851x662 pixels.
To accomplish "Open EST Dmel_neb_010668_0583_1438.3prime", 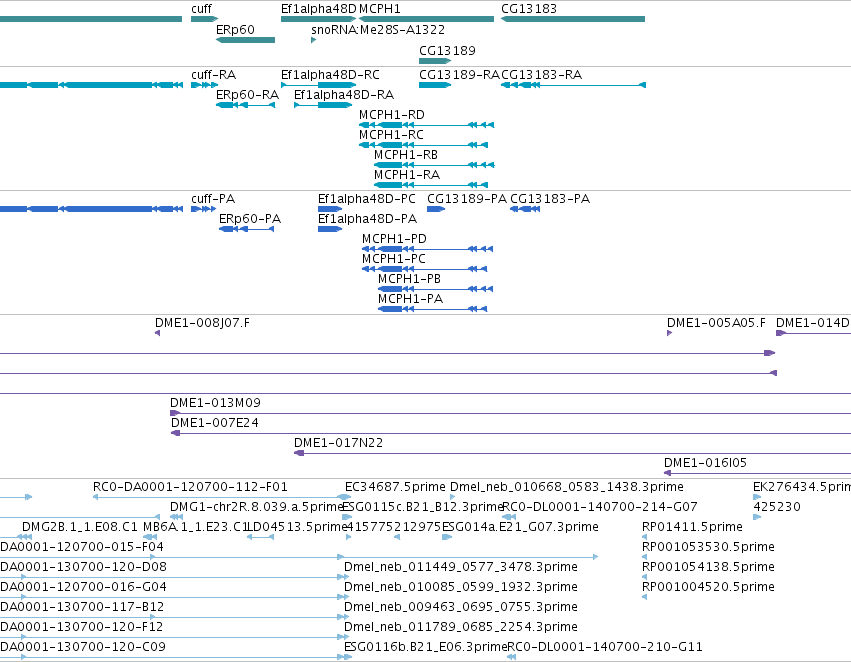I will point(567,487).
